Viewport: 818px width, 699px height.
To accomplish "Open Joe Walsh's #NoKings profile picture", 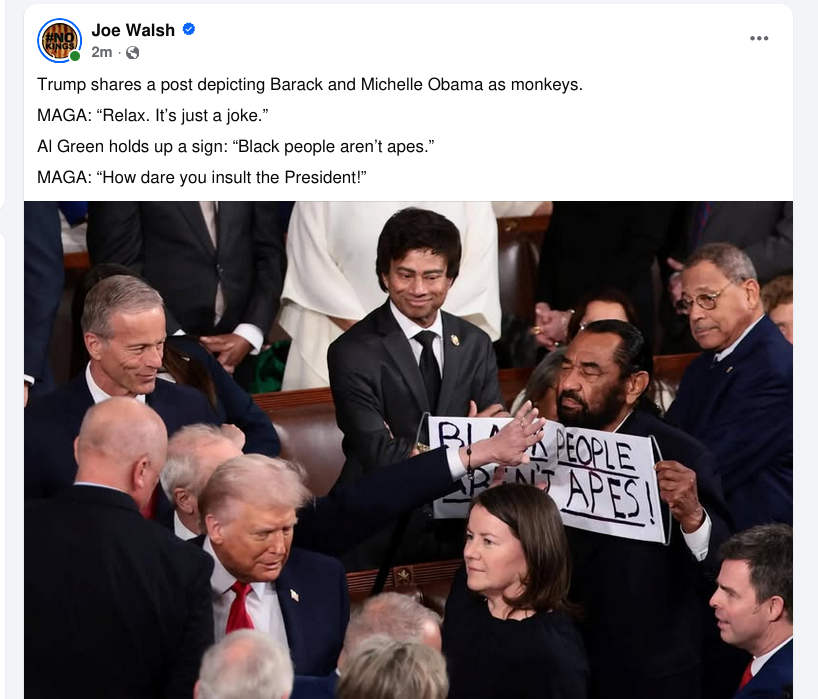I will 59,41.
